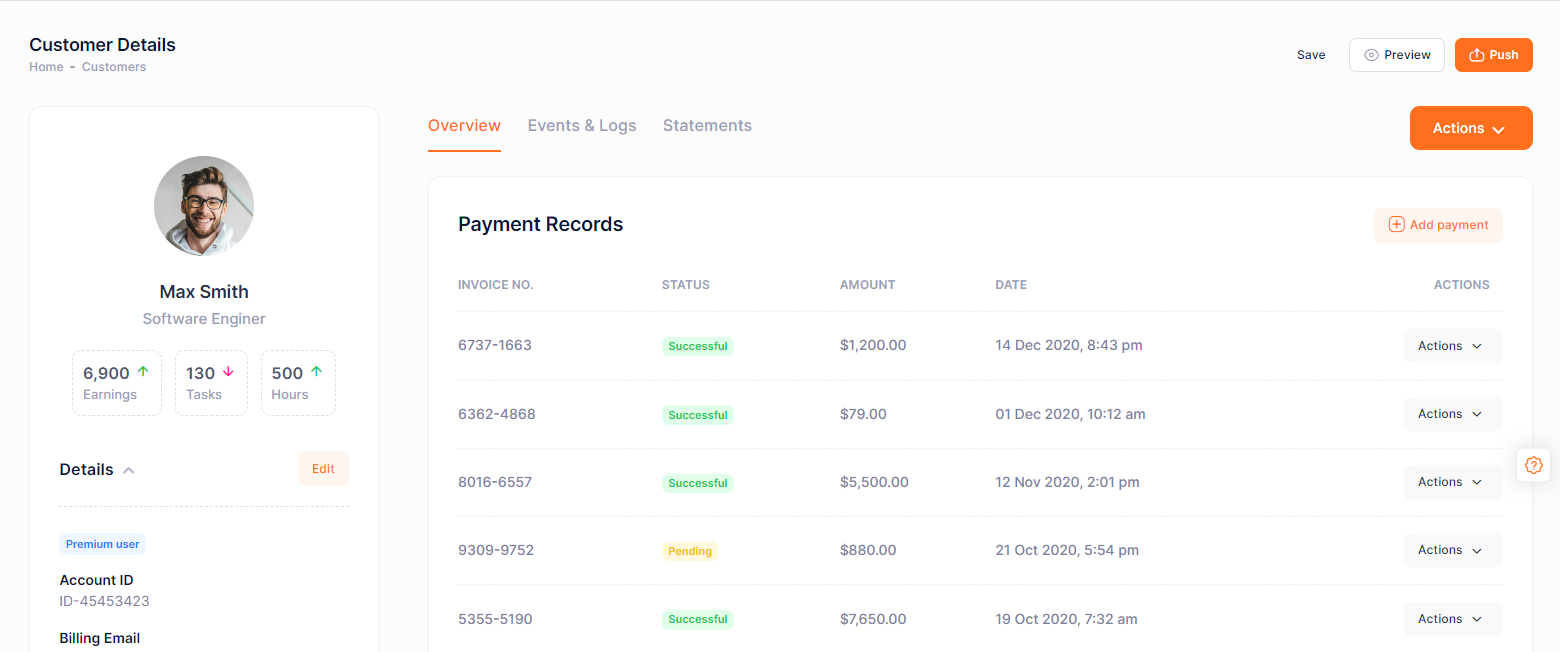1560x652 pixels.
Task: Click the plus icon beside Add payment
Action: click(1396, 225)
